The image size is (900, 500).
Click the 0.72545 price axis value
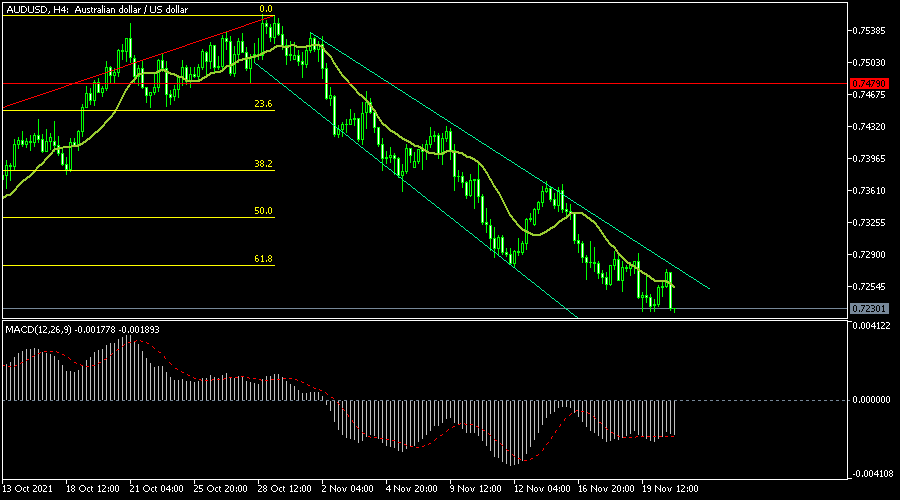pos(868,286)
